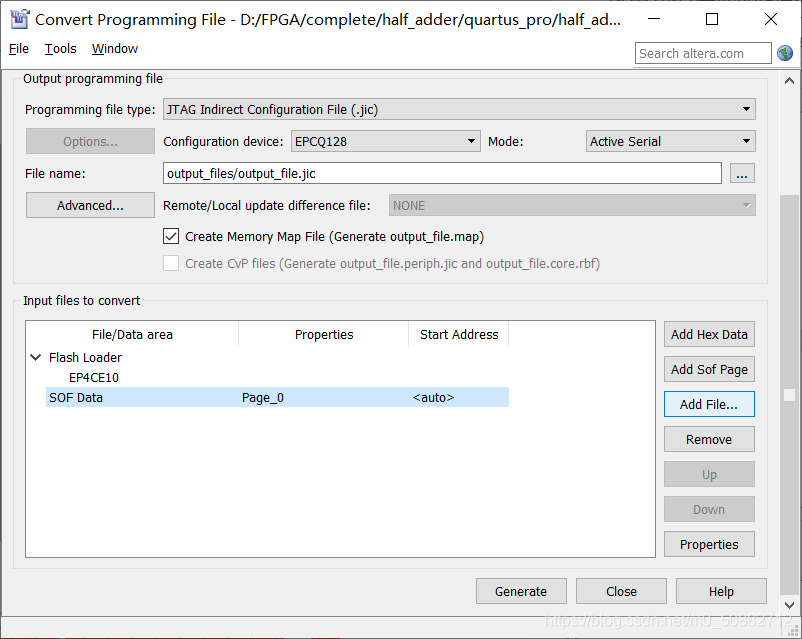Viewport: 802px width, 639px height.
Task: Click the Search altera.com box
Action: click(x=703, y=53)
